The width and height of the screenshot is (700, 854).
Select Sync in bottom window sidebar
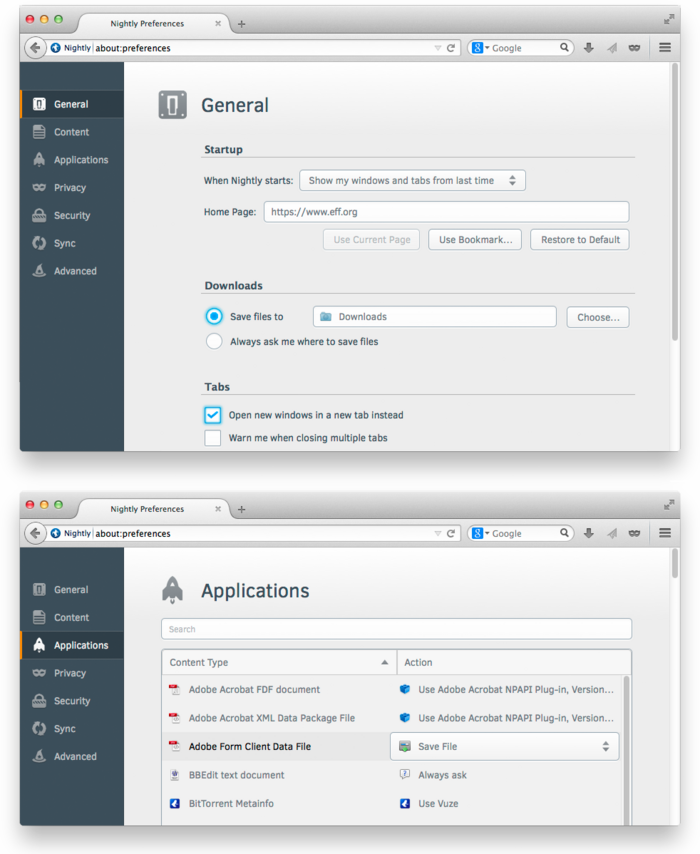click(71, 728)
